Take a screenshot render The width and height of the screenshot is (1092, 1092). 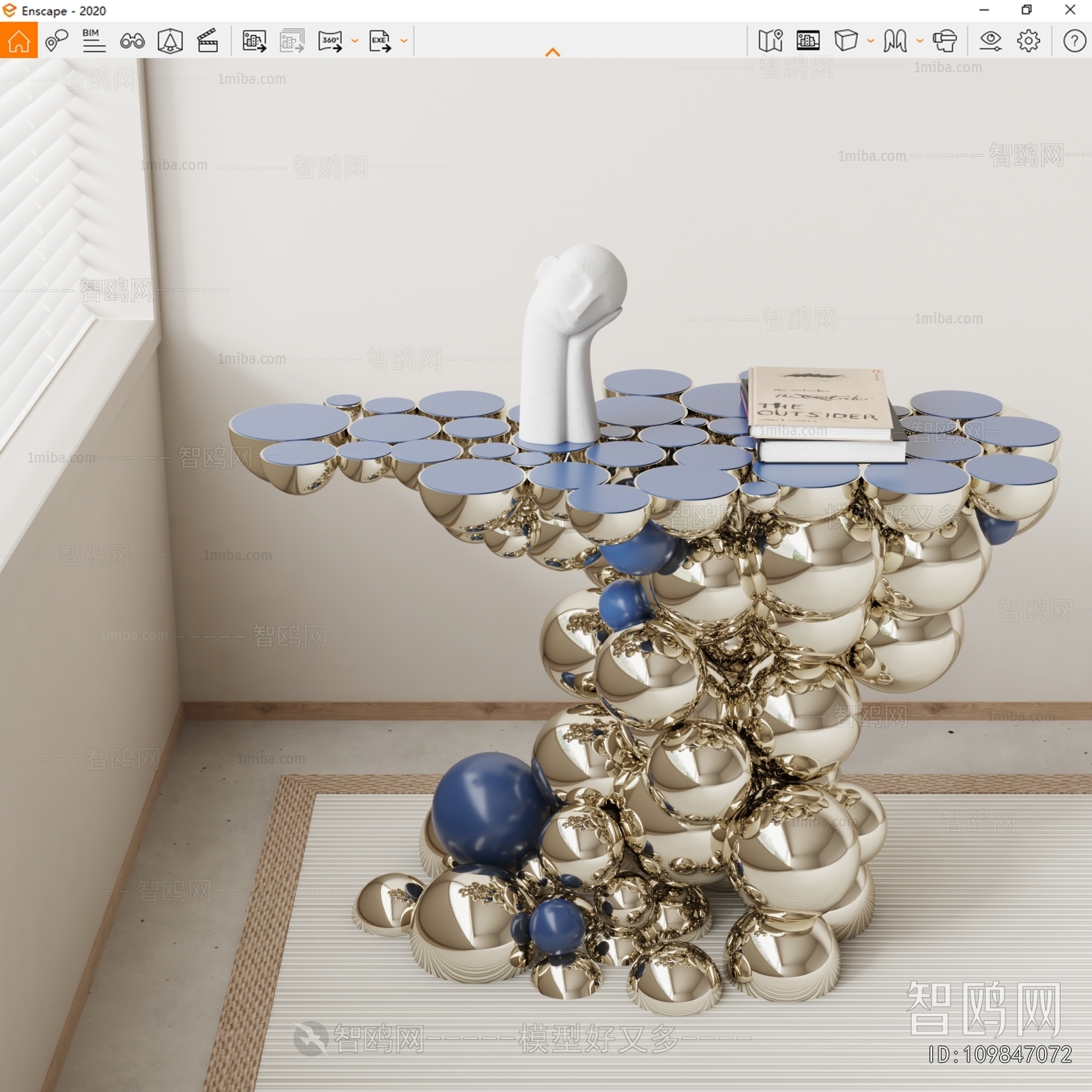[255, 41]
